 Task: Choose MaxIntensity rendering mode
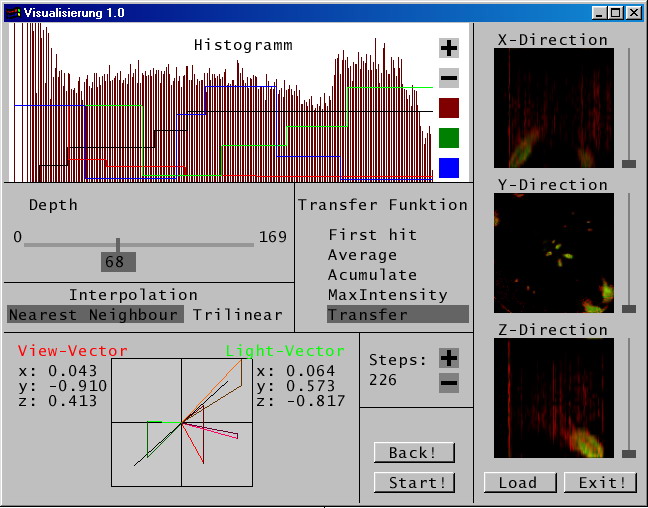[x=388, y=295]
